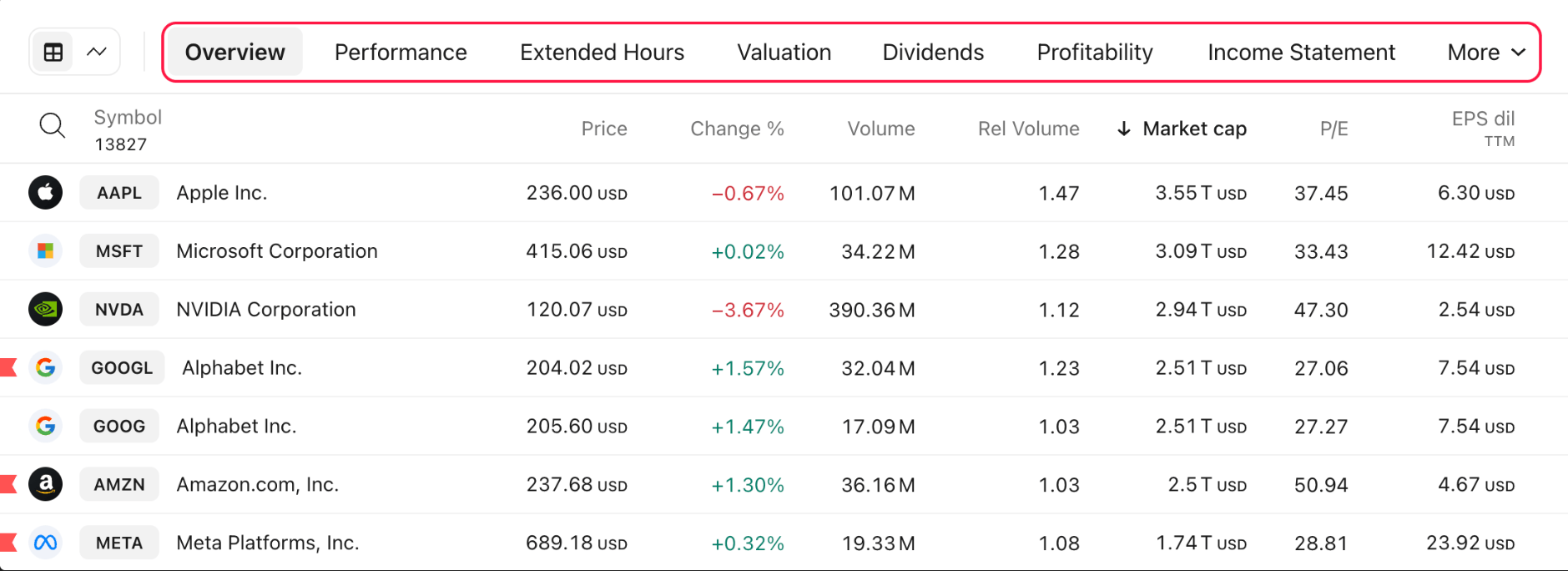Image resolution: width=1568 pixels, height=571 pixels.
Task: Click the Apple Inc. company name
Action: click(222, 193)
